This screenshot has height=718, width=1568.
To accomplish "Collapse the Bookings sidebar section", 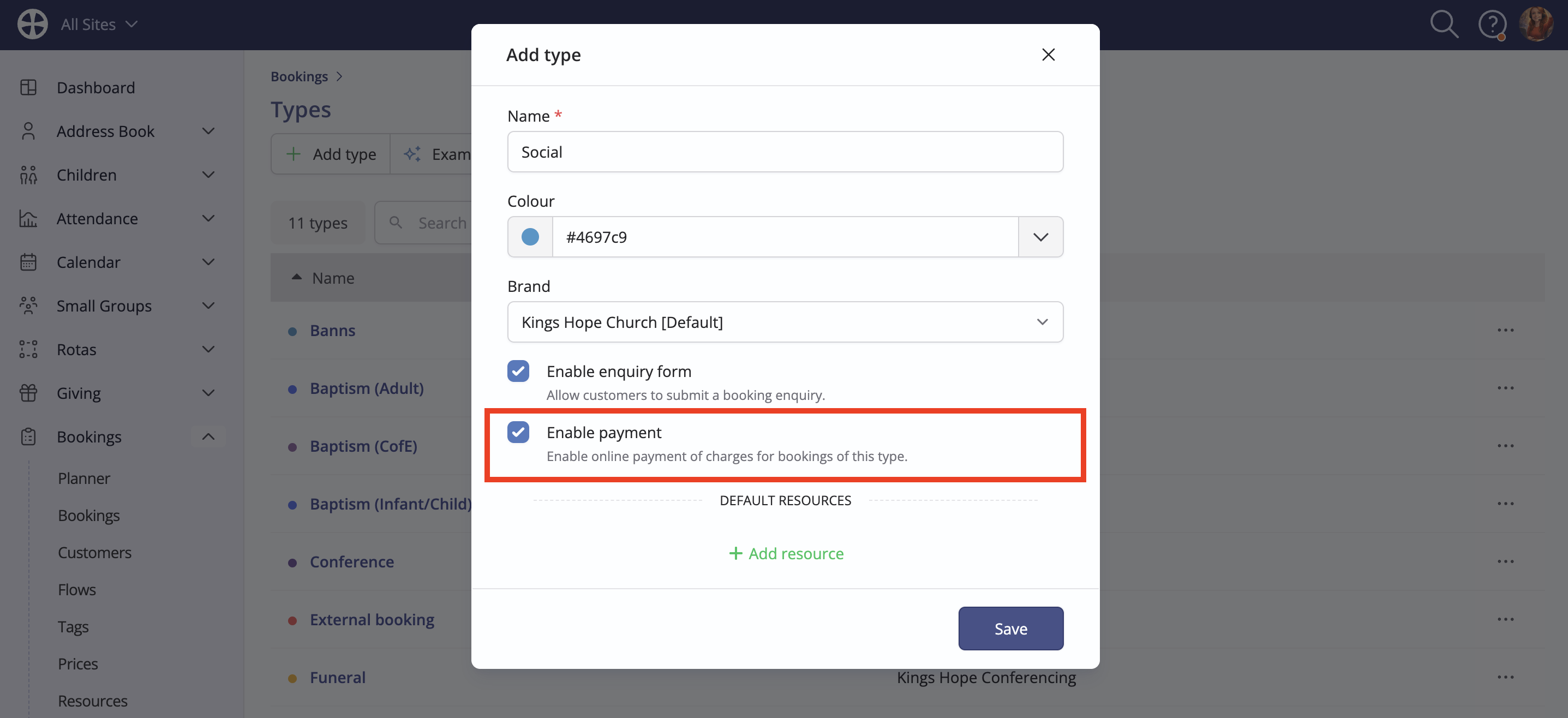I will 208,437.
